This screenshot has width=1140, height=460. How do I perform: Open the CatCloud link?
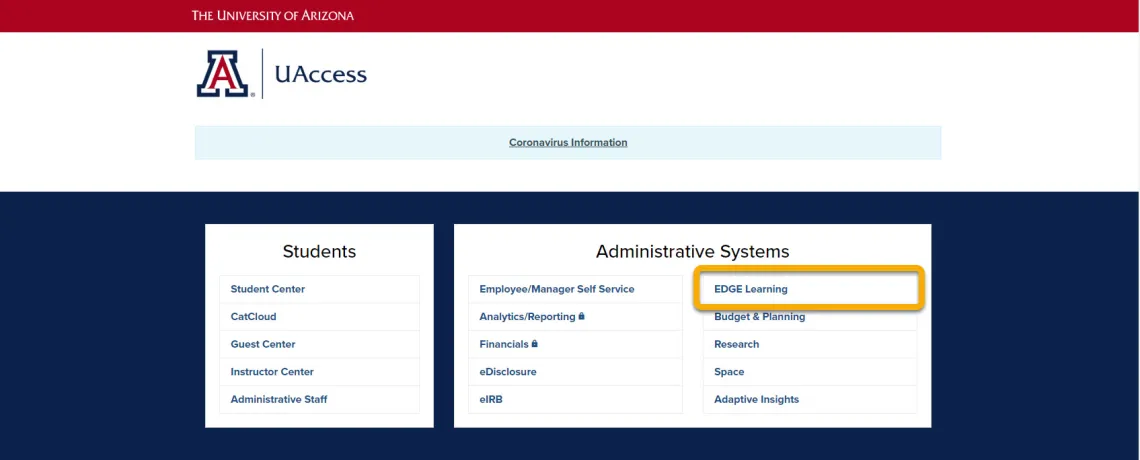(x=253, y=317)
